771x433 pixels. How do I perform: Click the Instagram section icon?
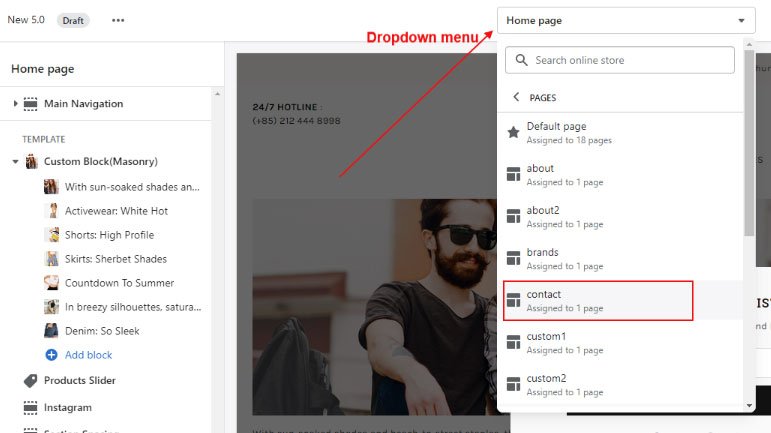30,408
